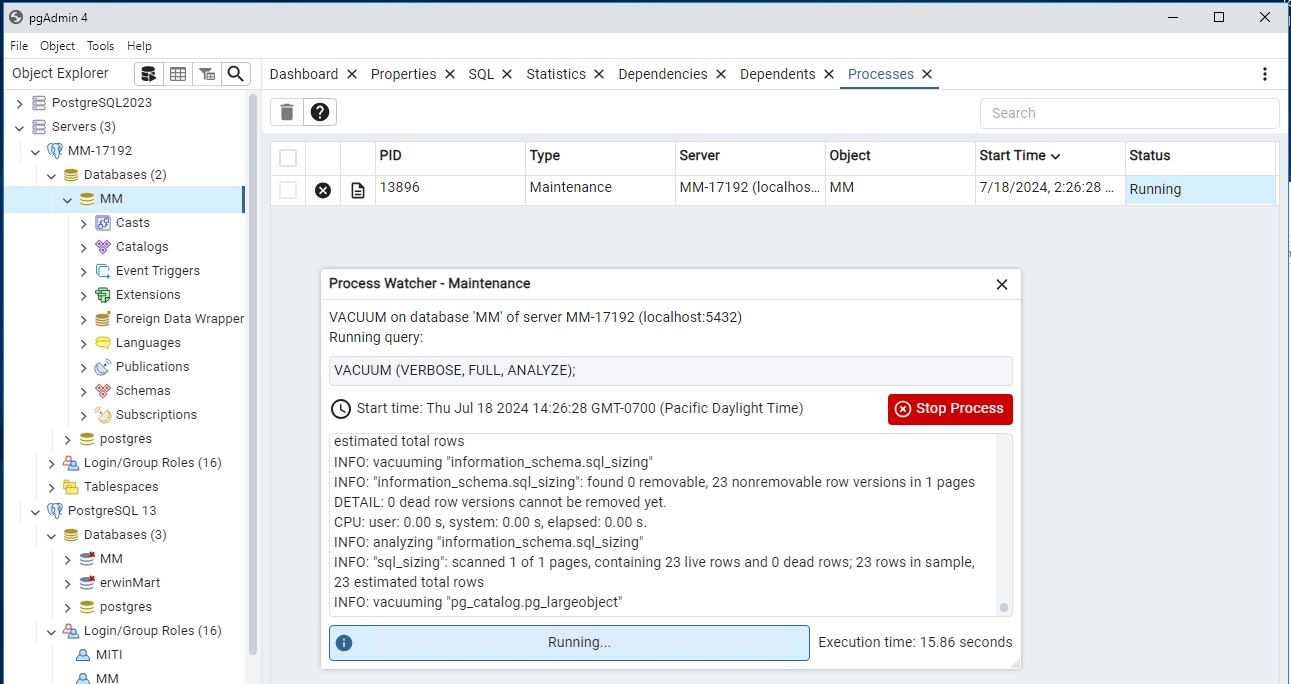Click the Search Objects magnifier icon
Image resolution: width=1291 pixels, height=684 pixels.
pyautogui.click(x=236, y=74)
